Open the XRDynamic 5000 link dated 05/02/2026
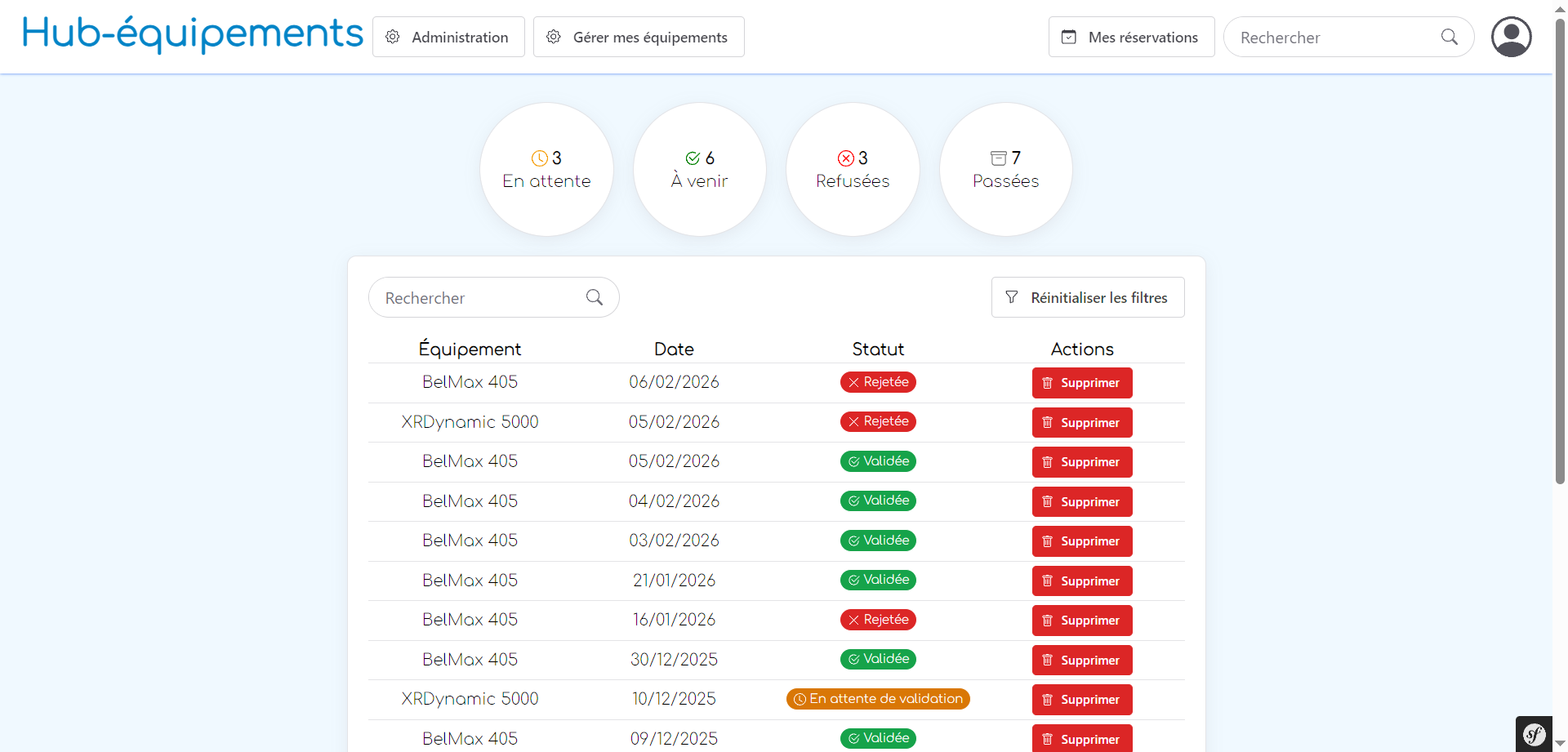This screenshot has height=752, width=1568. [470, 422]
